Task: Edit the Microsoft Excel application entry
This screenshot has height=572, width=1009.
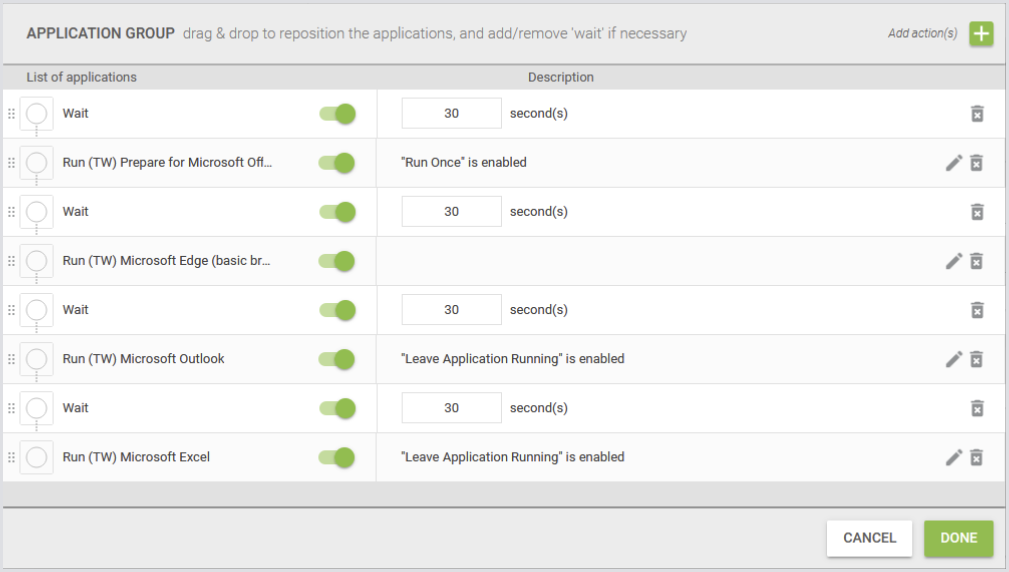Action: pyautogui.click(x=954, y=457)
